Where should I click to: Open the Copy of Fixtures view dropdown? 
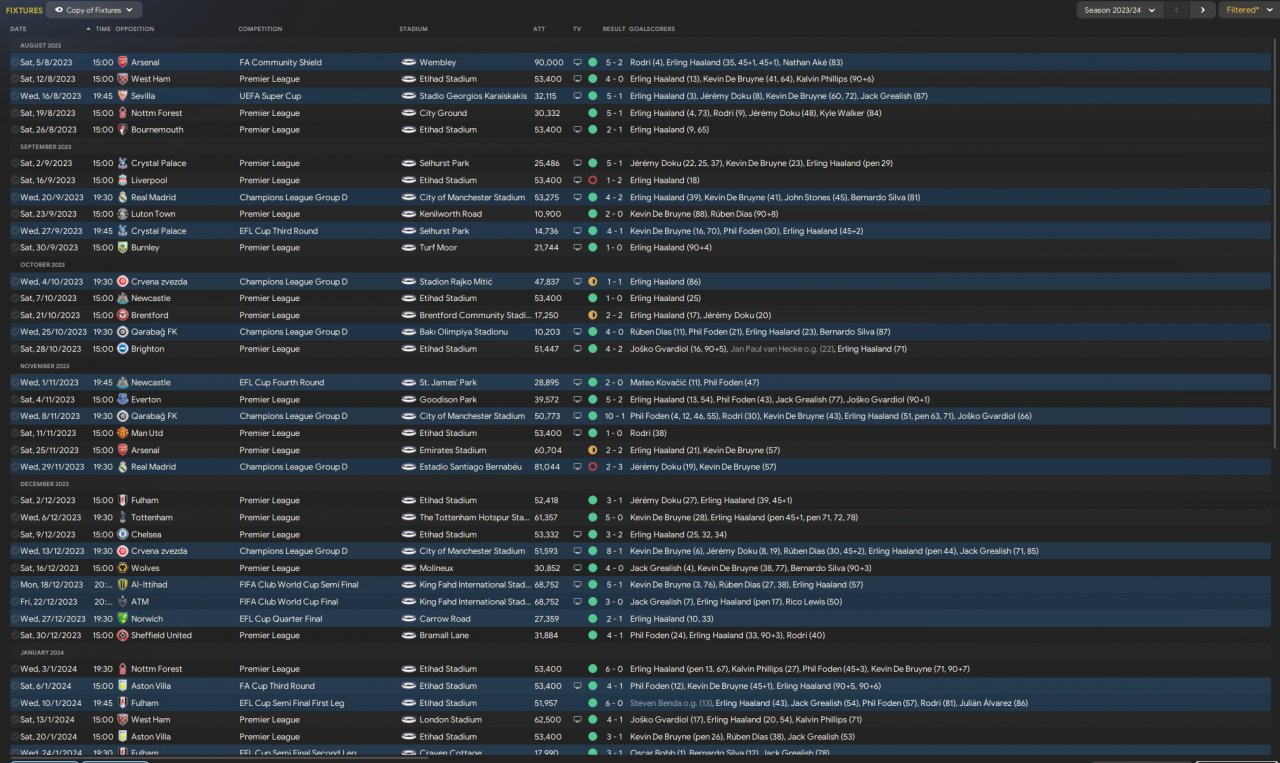pos(93,10)
